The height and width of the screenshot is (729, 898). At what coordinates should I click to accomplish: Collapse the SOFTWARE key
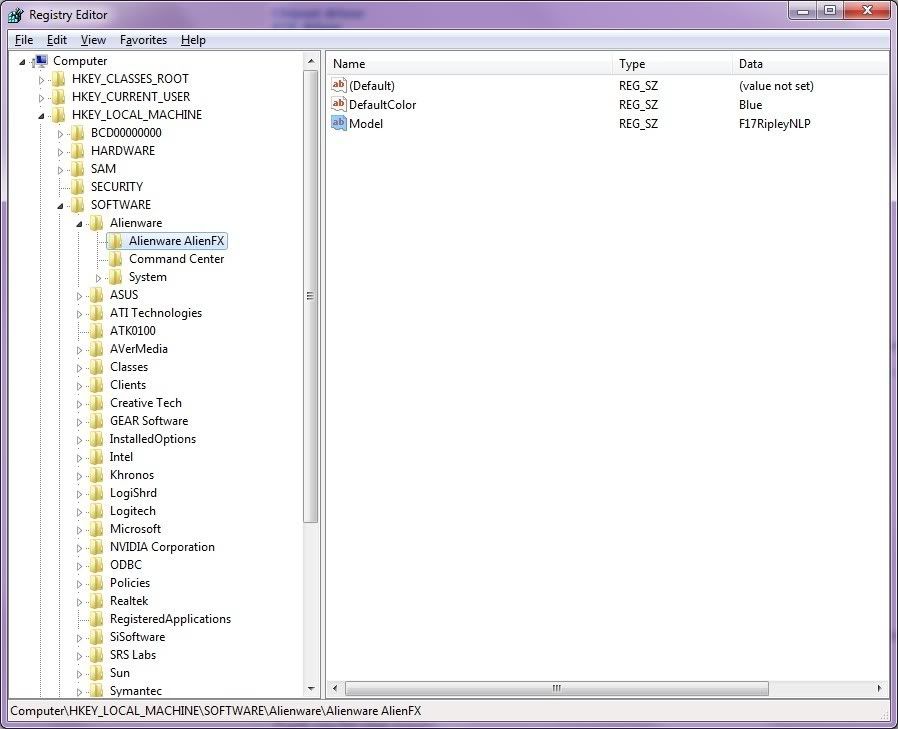60,206
